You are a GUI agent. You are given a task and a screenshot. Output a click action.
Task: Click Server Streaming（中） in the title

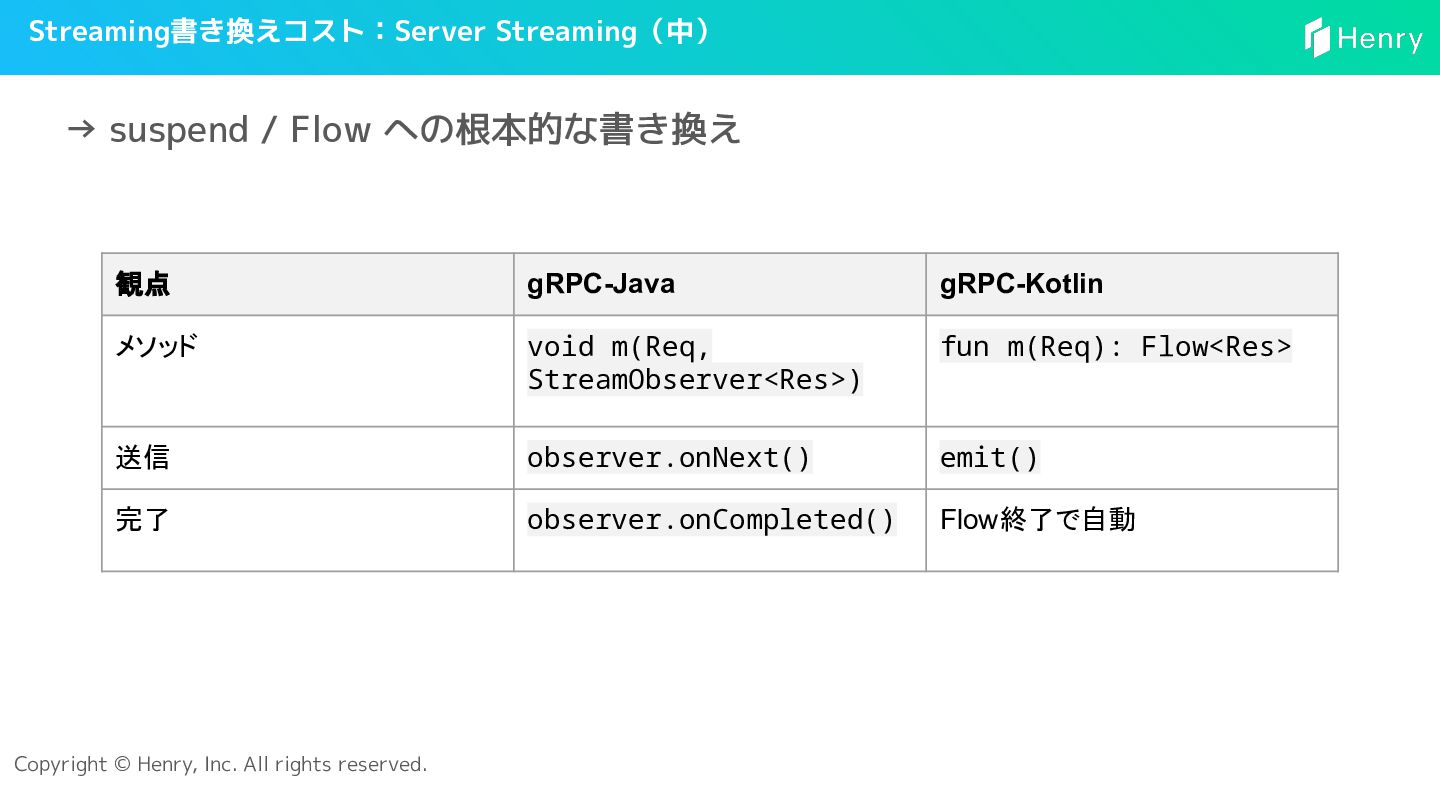point(553,32)
